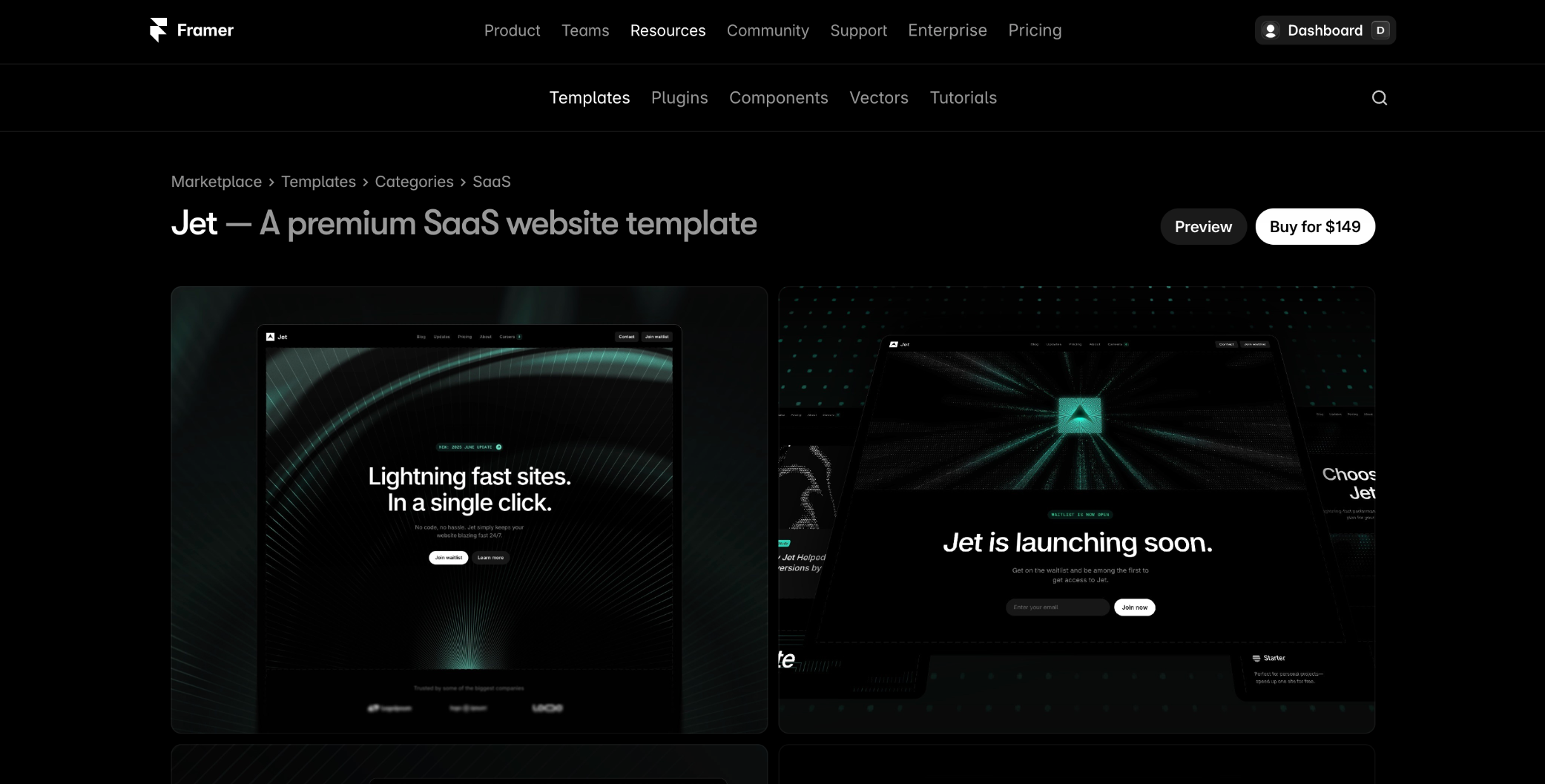
Task: Open the Jet is launching soon thumbnail
Action: [x=1077, y=510]
